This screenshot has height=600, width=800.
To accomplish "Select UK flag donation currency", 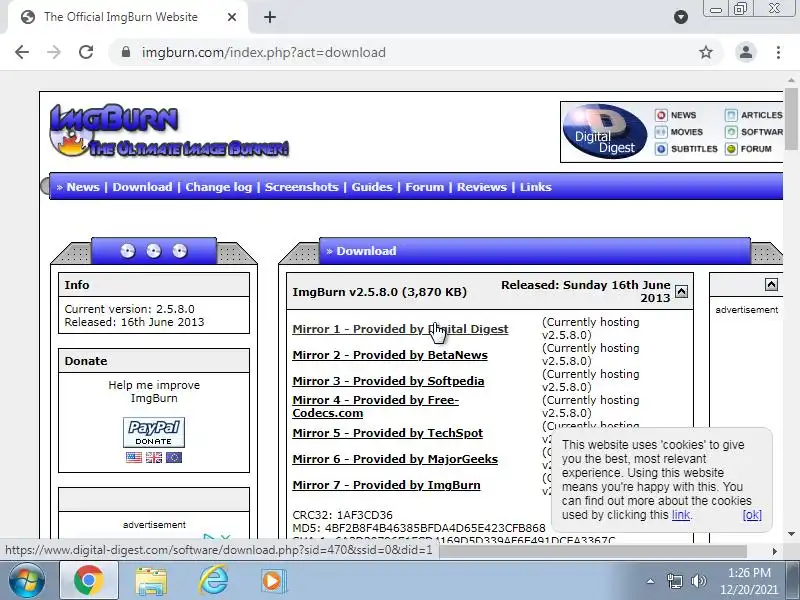I will click(154, 458).
